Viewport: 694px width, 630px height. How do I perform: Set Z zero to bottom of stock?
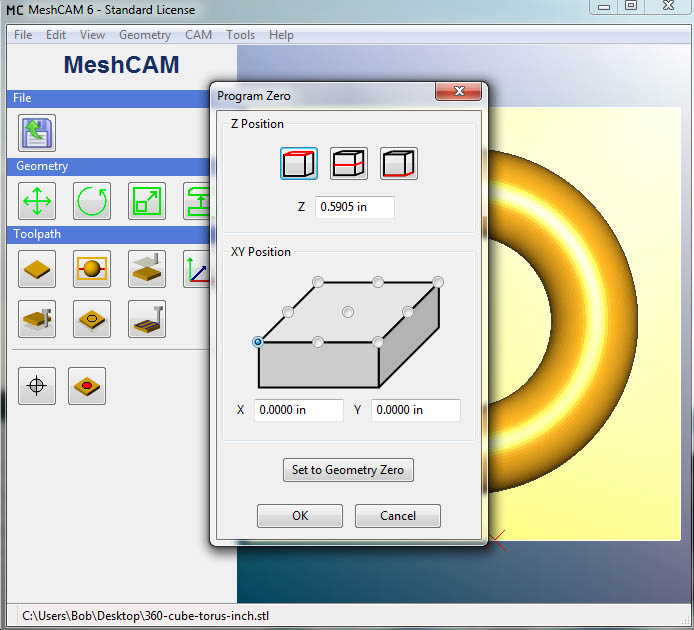coord(399,164)
